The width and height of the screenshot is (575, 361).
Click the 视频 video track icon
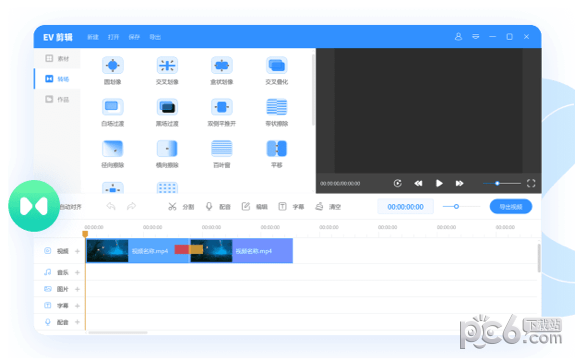click(x=48, y=251)
